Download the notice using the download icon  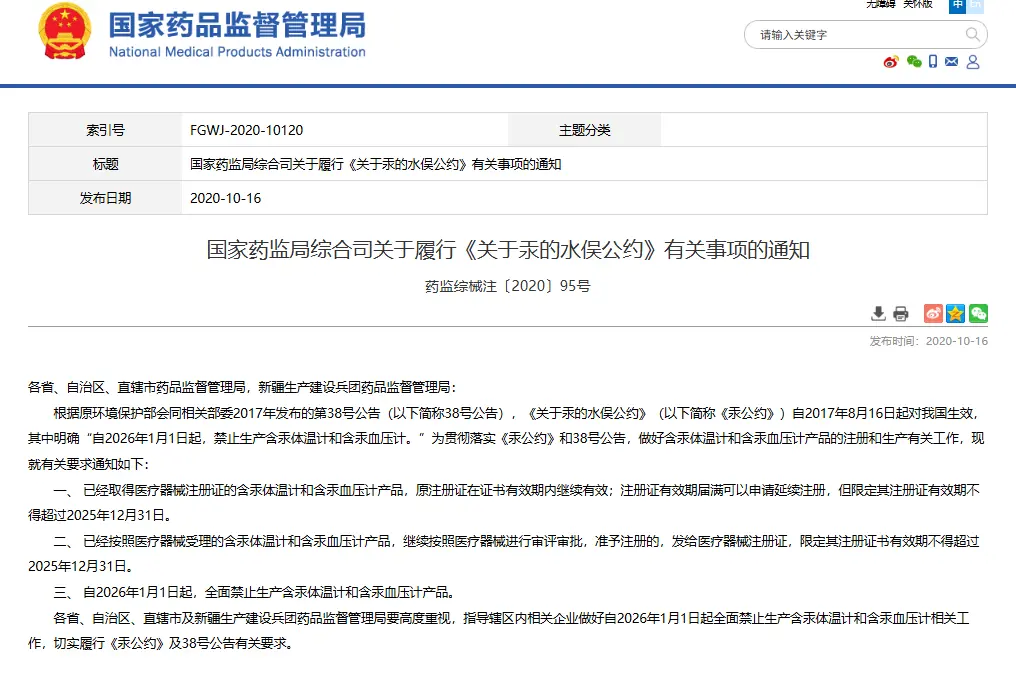pyautogui.click(x=878, y=313)
